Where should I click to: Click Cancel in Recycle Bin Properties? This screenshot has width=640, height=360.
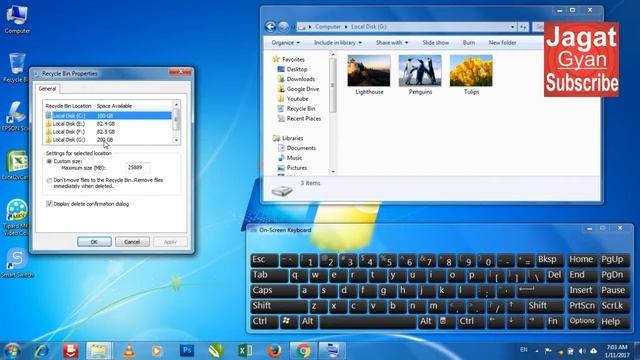tap(132, 242)
